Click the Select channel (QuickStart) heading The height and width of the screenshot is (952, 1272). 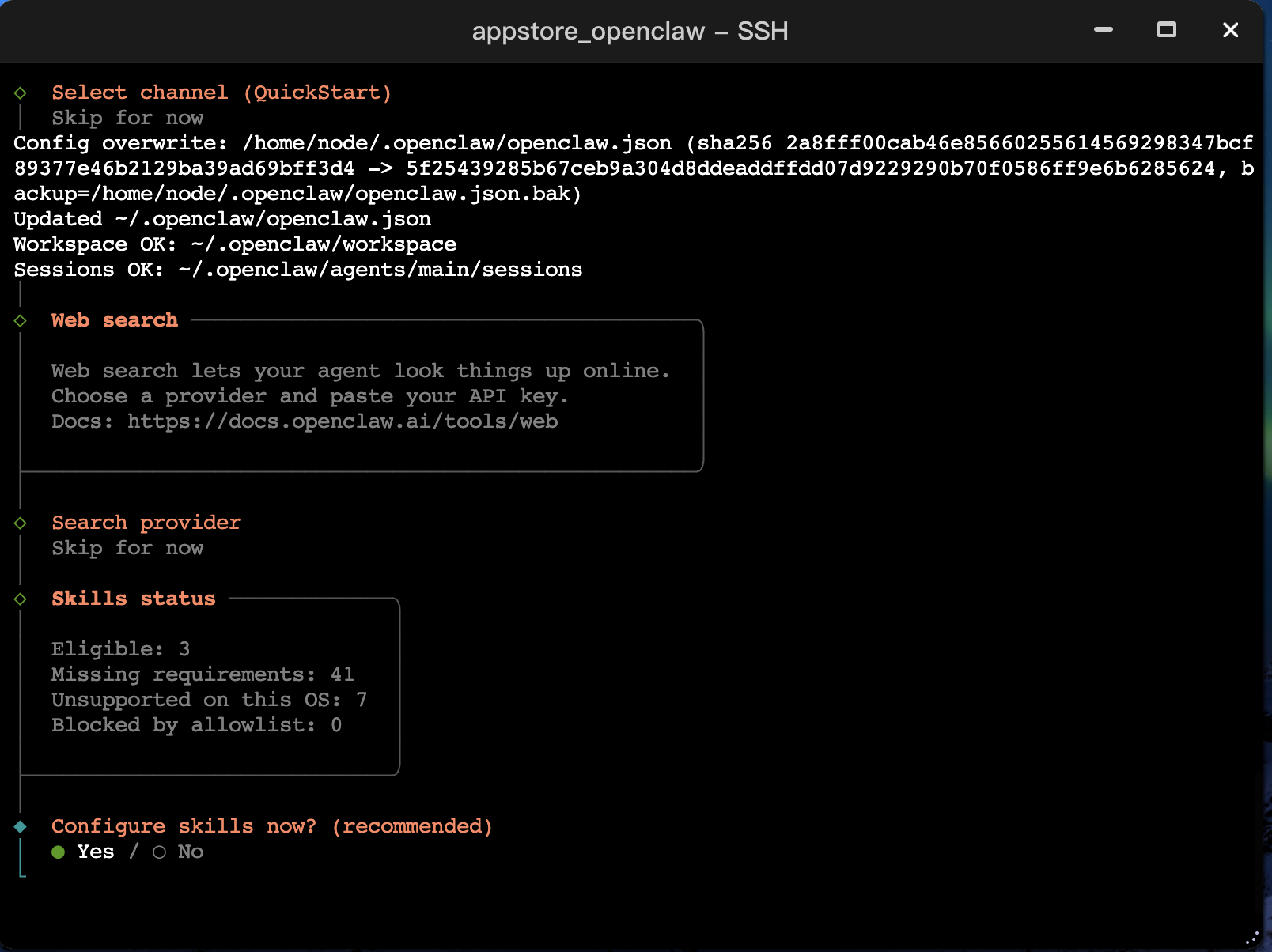(x=221, y=93)
